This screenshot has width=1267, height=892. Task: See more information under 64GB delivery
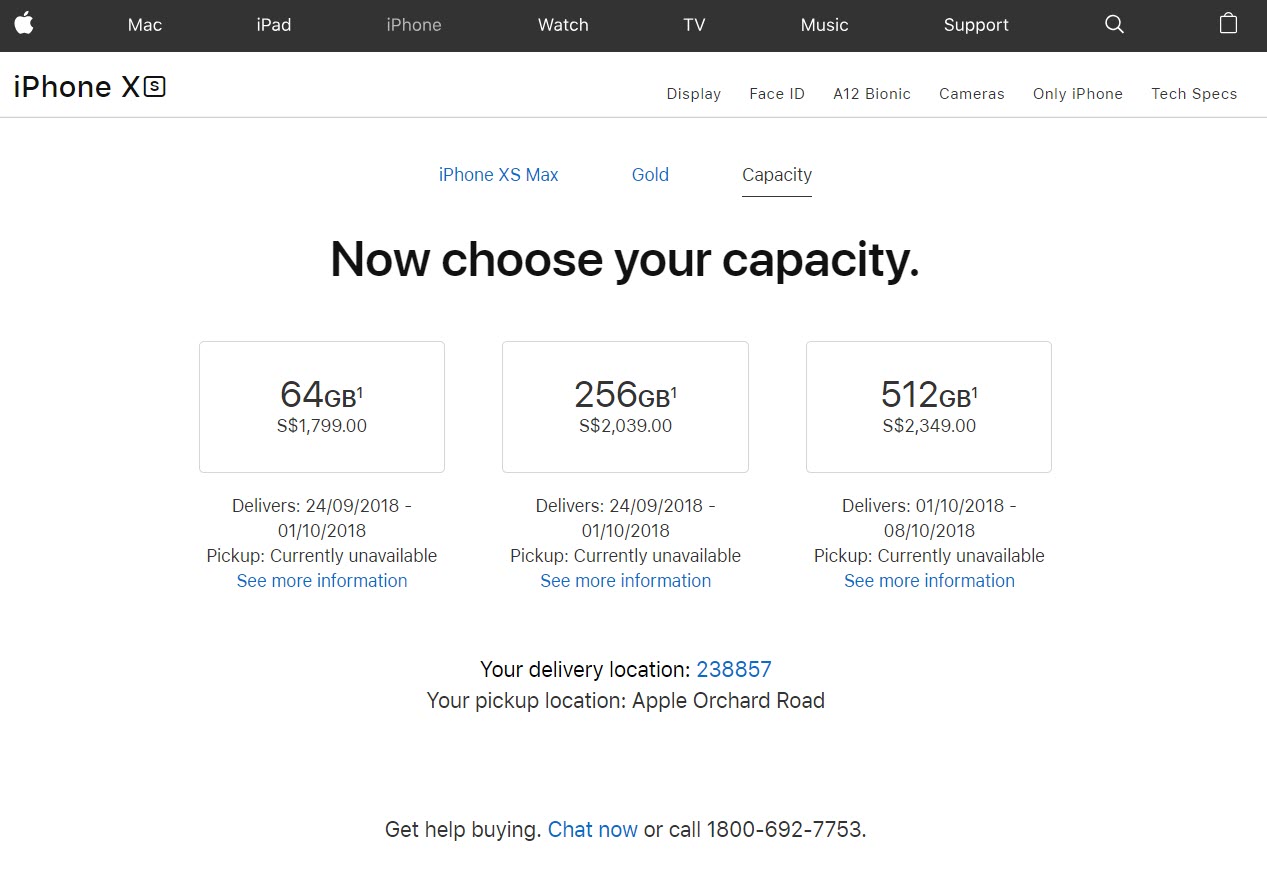click(322, 581)
